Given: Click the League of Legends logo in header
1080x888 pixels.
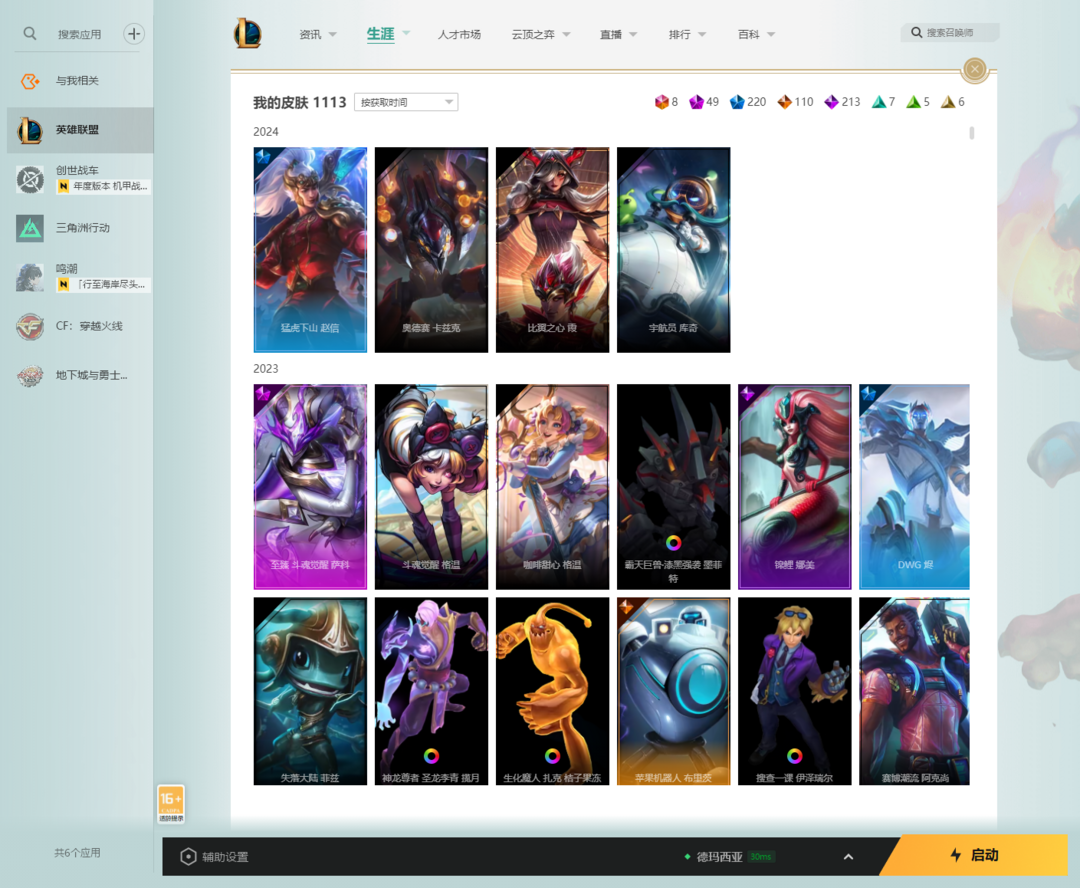Looking at the screenshot, I should (247, 34).
